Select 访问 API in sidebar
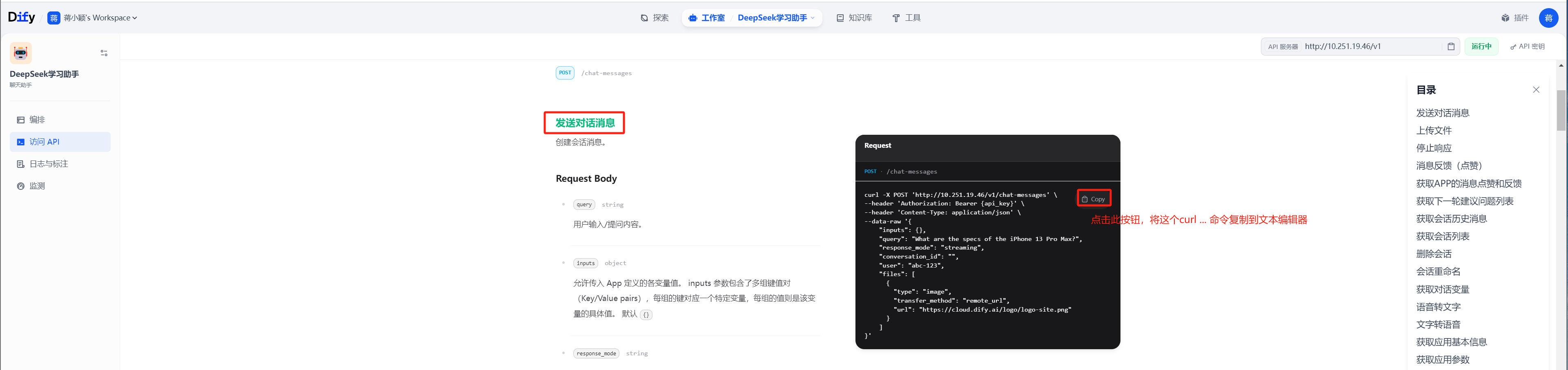The width and height of the screenshot is (1568, 370). [x=60, y=142]
